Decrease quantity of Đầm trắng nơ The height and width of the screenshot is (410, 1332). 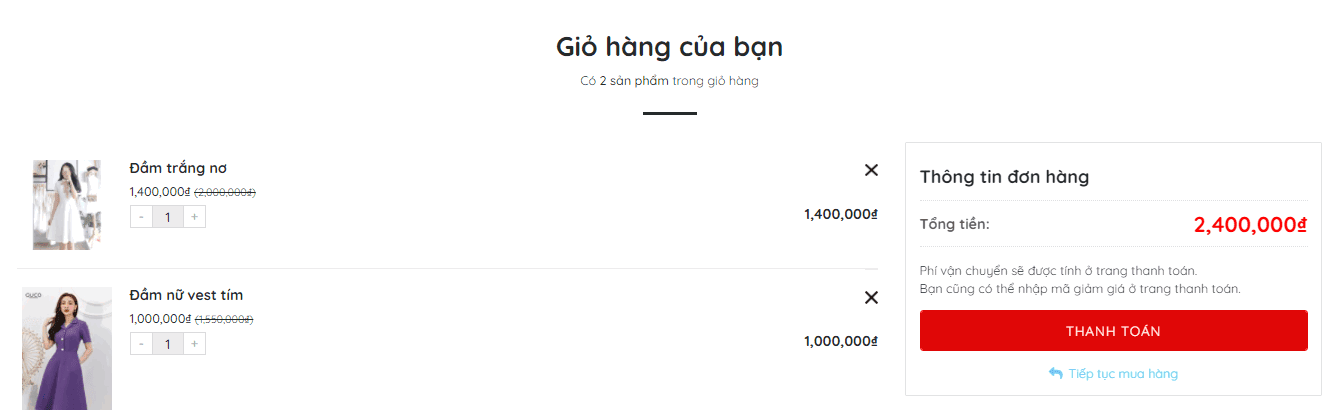(x=141, y=217)
